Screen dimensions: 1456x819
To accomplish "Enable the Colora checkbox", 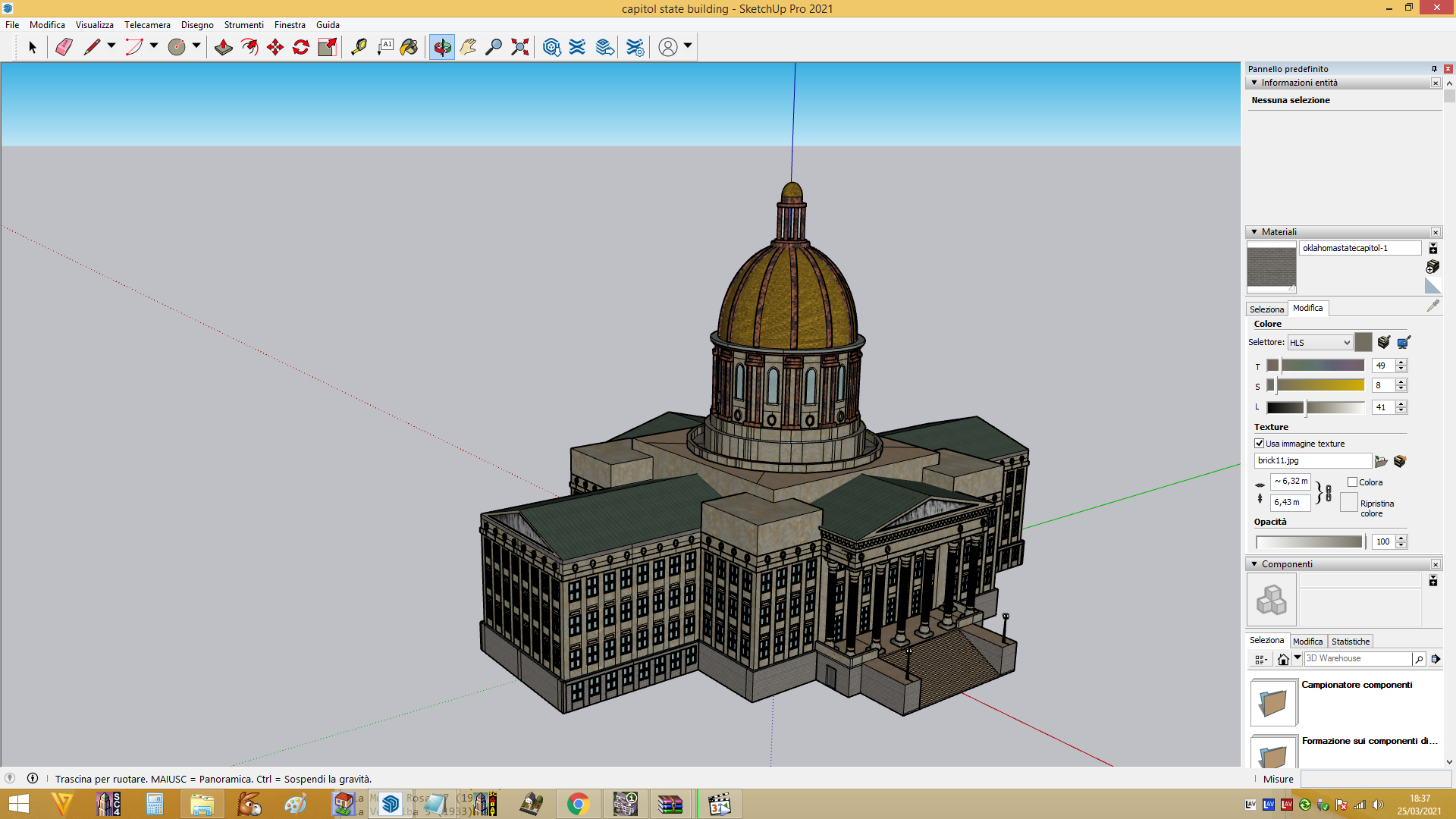I will click(1352, 482).
